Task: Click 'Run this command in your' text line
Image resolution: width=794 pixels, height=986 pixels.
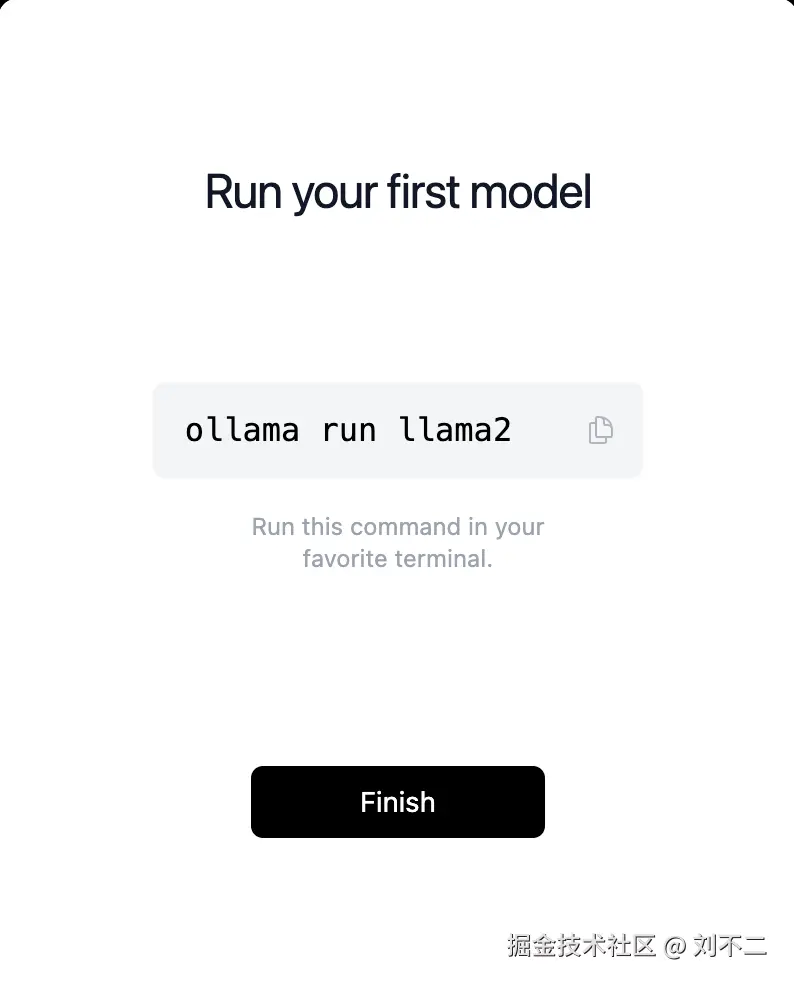Action: pyautogui.click(x=397, y=527)
